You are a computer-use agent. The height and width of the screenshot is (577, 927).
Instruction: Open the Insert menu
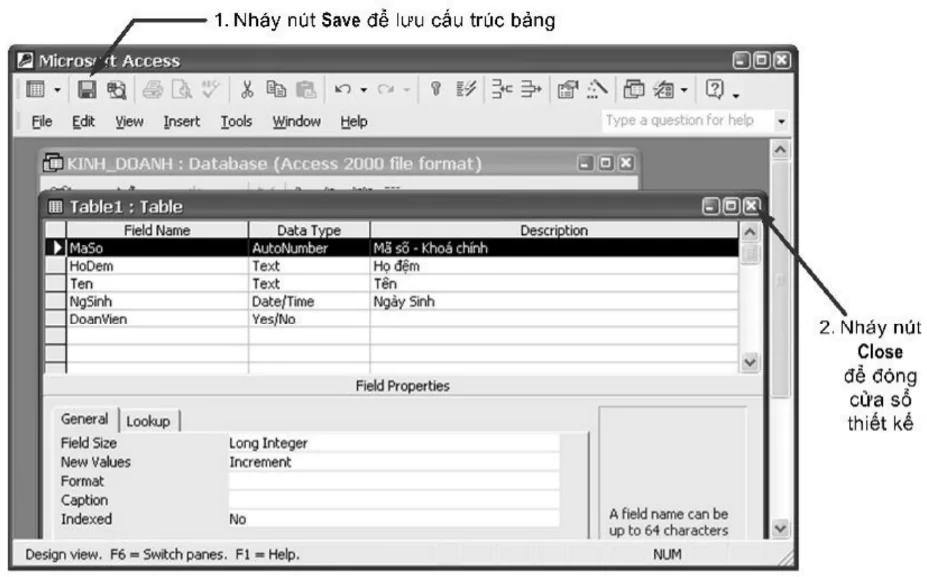(181, 122)
